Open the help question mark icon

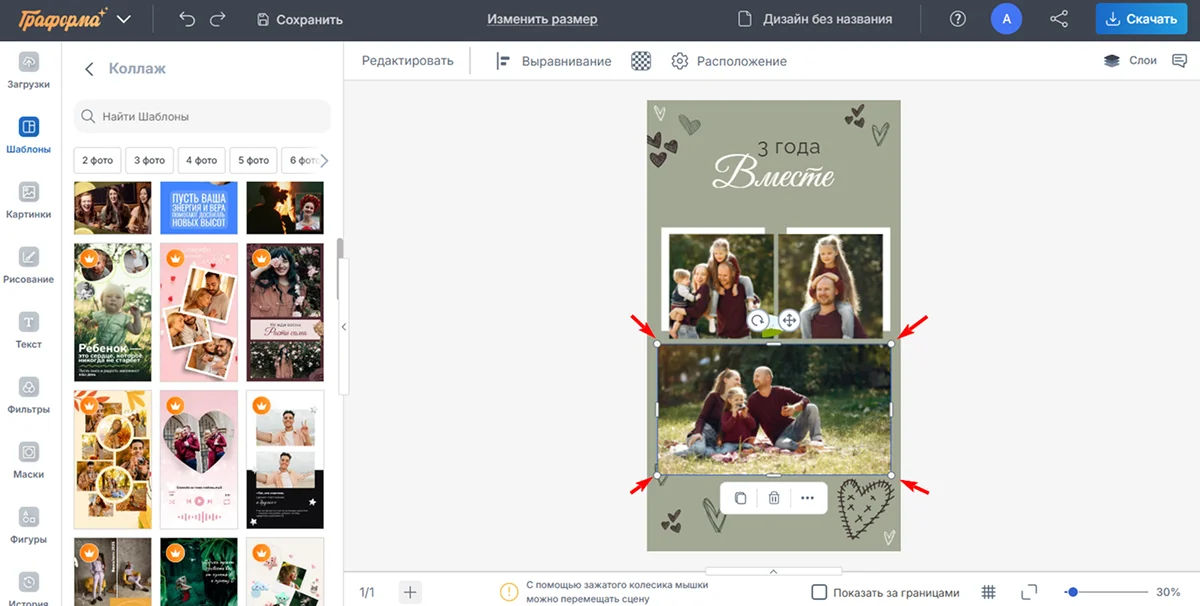(958, 19)
